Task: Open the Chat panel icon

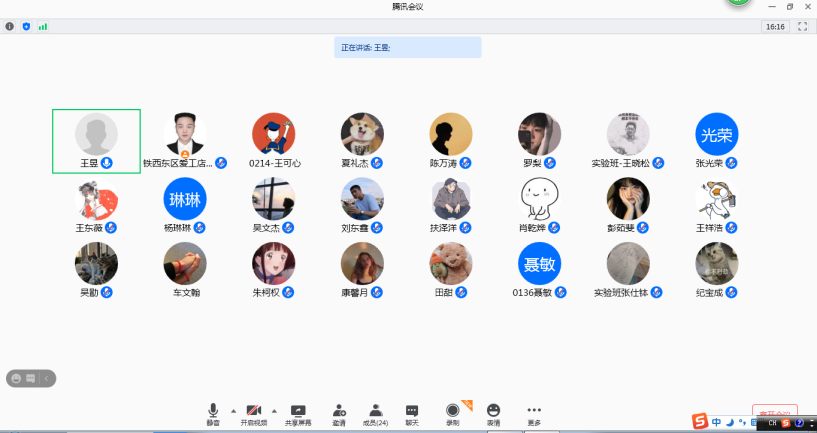Action: pos(412,412)
